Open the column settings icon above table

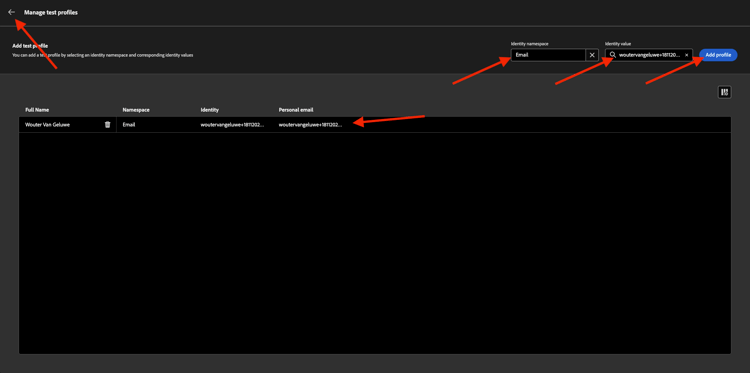pyautogui.click(x=724, y=92)
